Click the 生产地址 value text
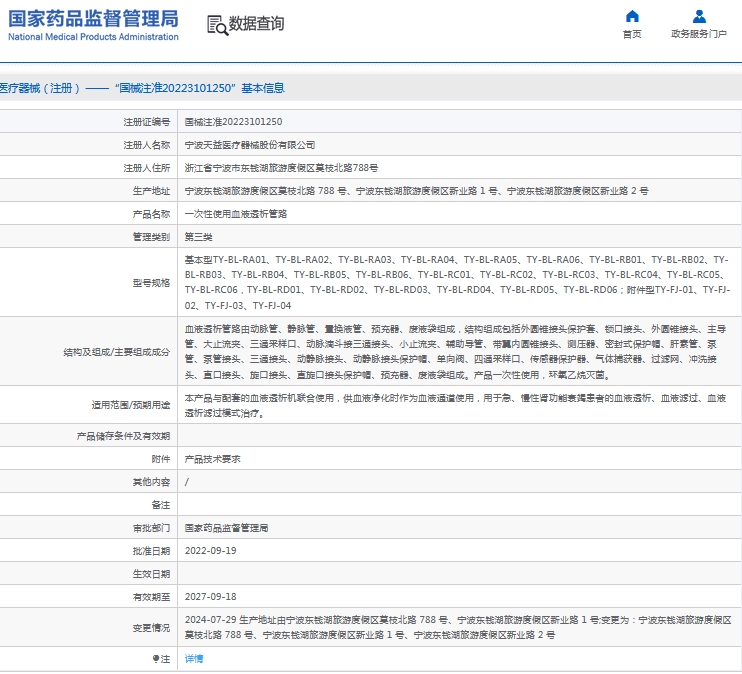The height and width of the screenshot is (674, 742). tap(416, 191)
